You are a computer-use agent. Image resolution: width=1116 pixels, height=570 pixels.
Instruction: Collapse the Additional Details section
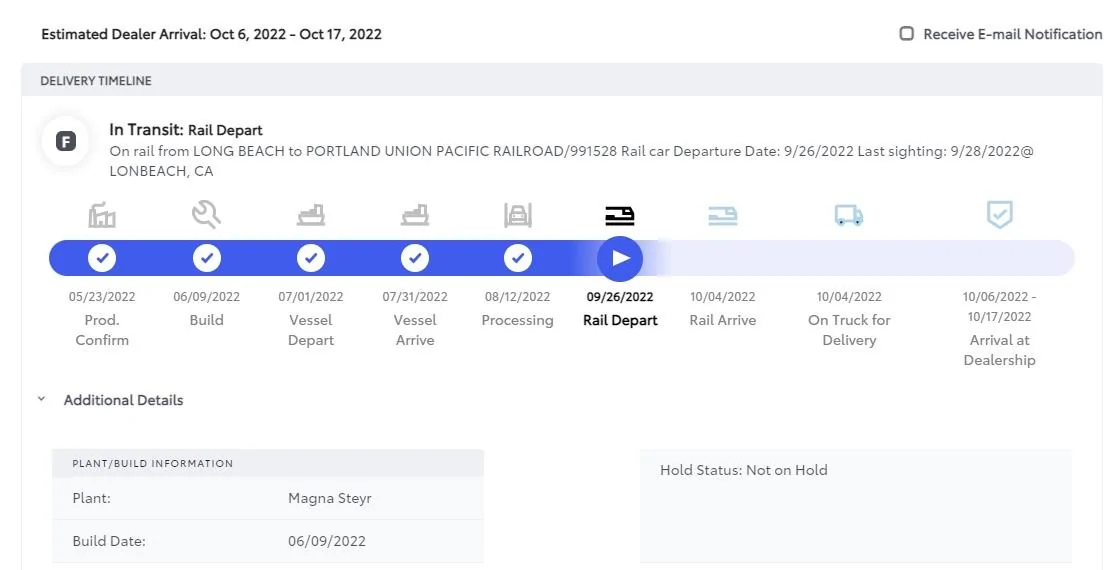pyautogui.click(x=41, y=399)
